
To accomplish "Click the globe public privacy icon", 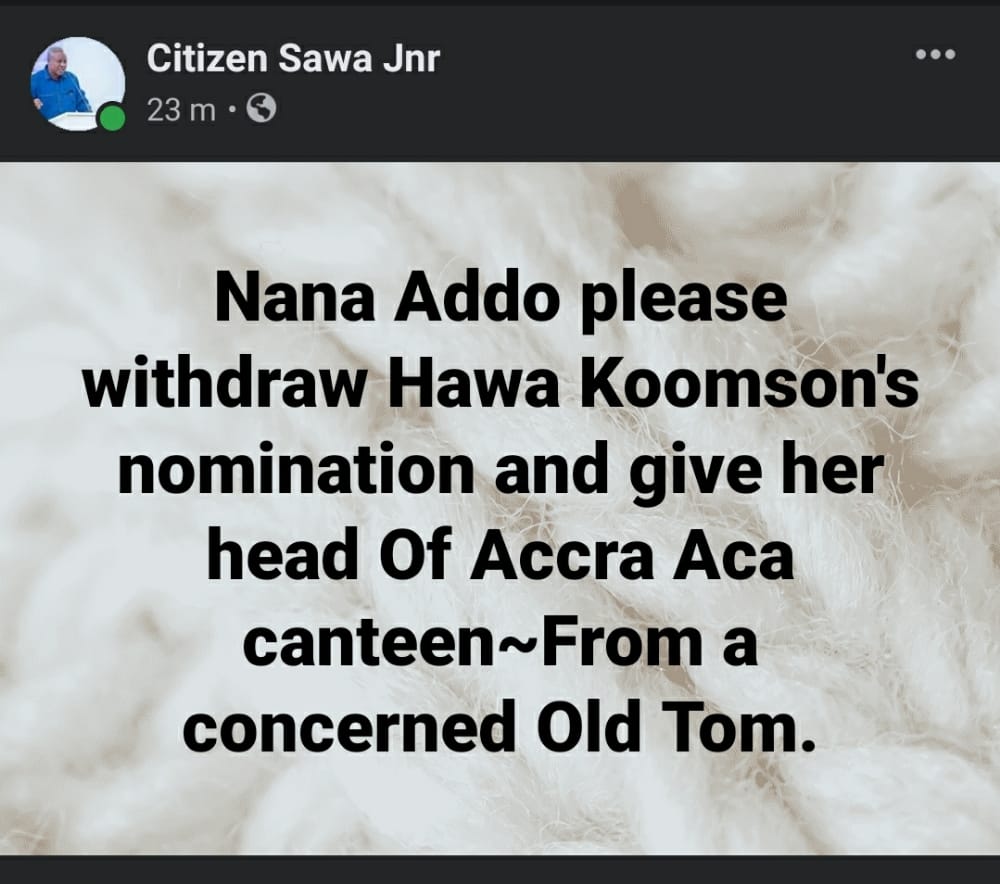I will point(261,109).
